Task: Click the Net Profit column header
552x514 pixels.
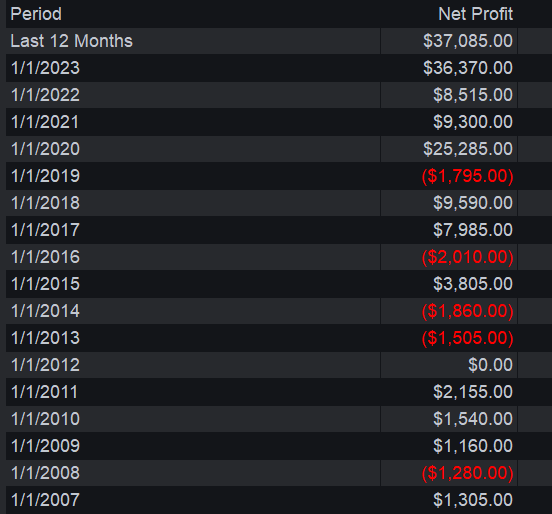Action: 475,14
